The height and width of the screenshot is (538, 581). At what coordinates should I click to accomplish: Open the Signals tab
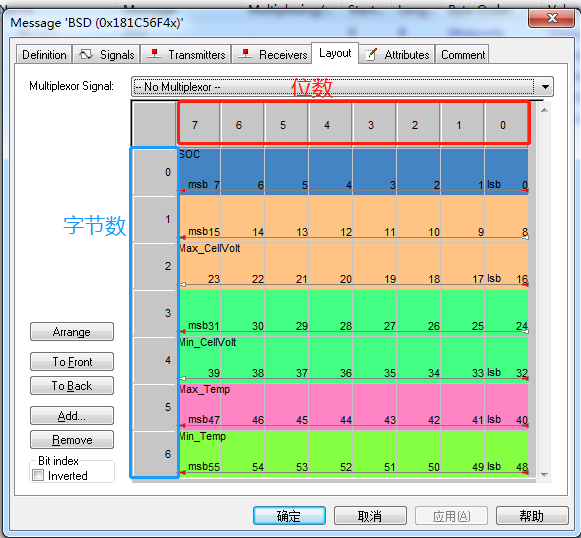click(x=106, y=54)
